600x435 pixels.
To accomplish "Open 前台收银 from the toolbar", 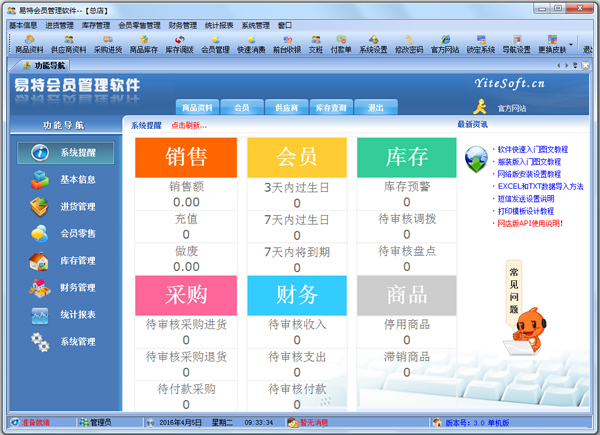I will pos(287,44).
